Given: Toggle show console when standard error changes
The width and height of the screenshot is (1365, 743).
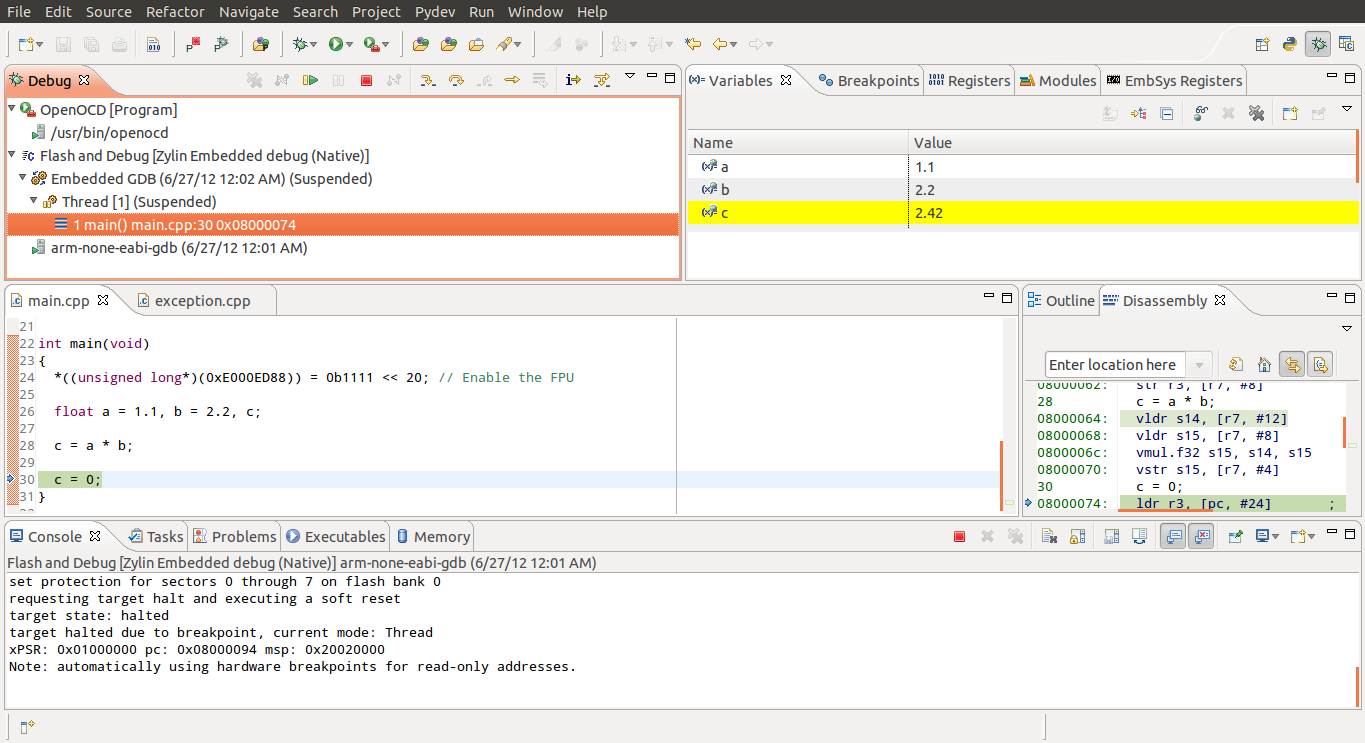Looking at the screenshot, I should point(1202,536).
